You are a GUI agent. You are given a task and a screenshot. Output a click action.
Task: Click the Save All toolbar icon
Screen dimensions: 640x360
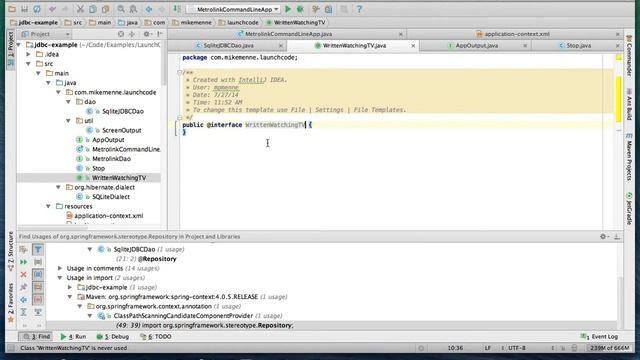[x=24, y=9]
